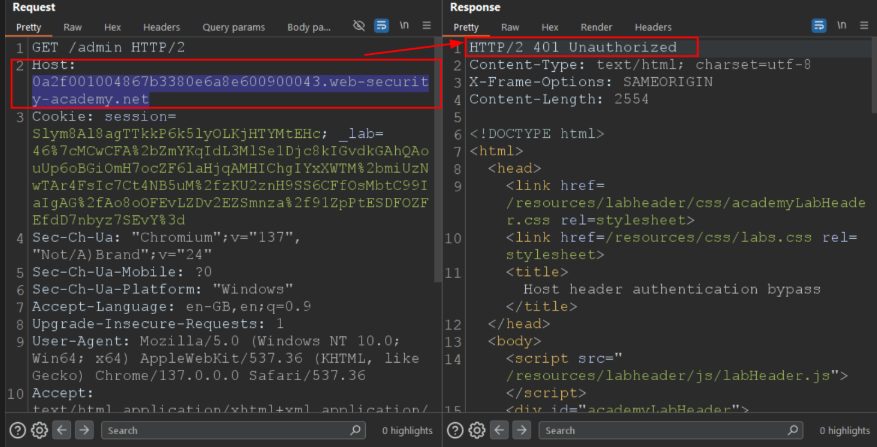This screenshot has height=447, width=877.
Task: Click the 'Response' panel heading
Action: [475, 7]
